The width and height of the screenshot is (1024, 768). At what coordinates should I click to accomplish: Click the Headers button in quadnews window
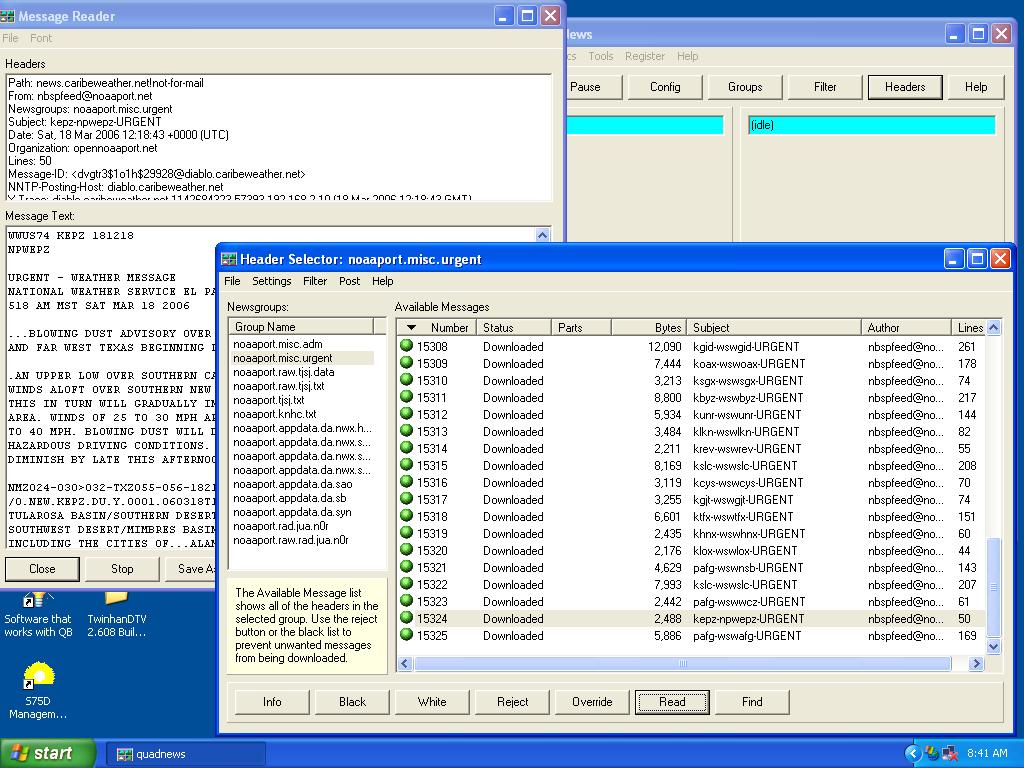point(905,87)
